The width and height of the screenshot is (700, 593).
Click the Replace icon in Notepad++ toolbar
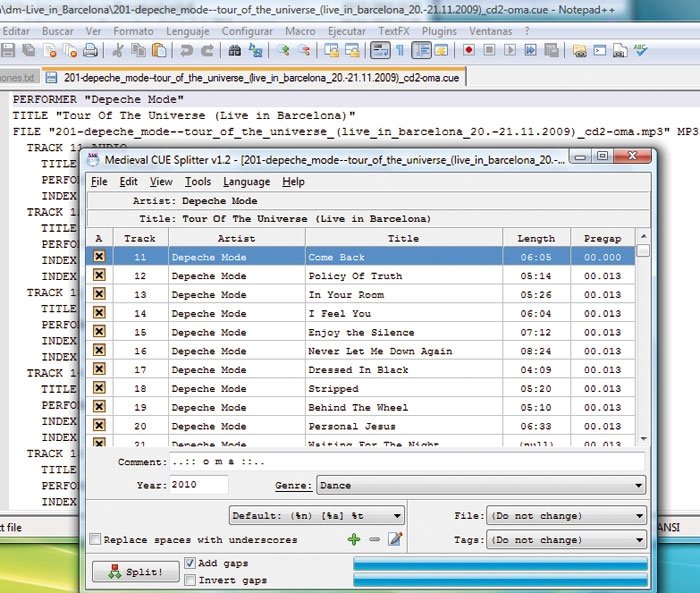click(255, 50)
